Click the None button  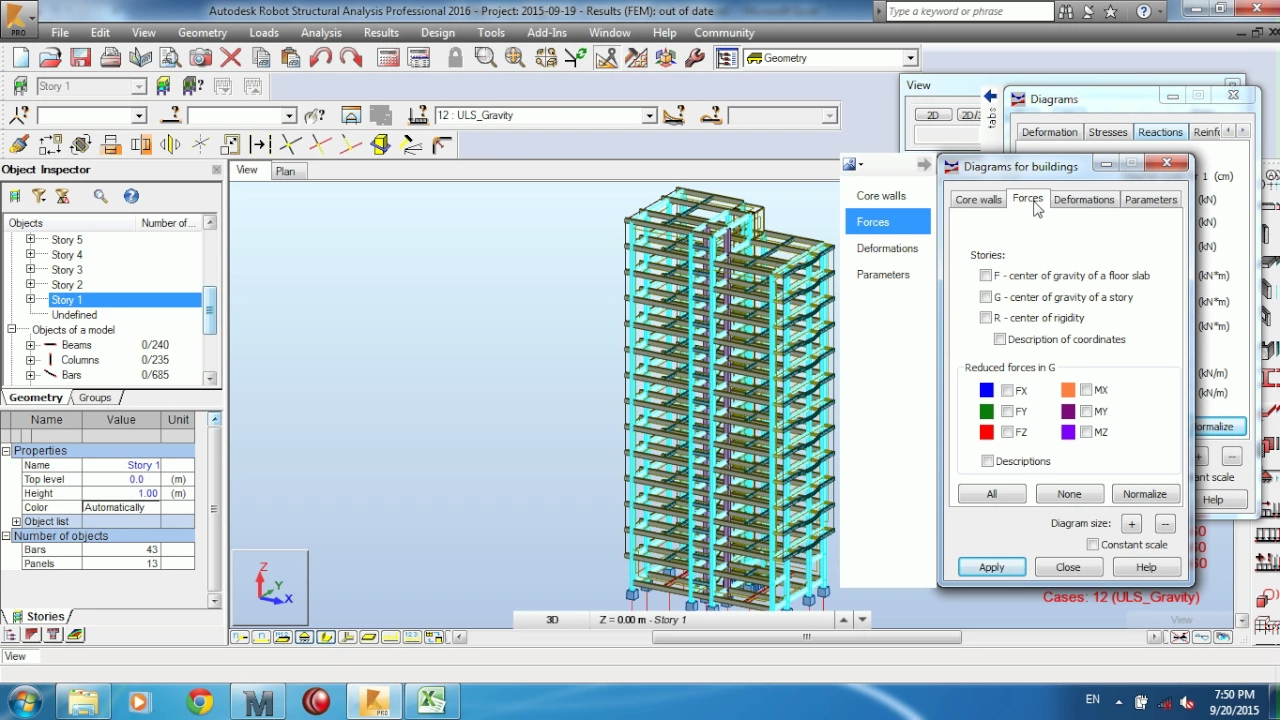point(1069,494)
